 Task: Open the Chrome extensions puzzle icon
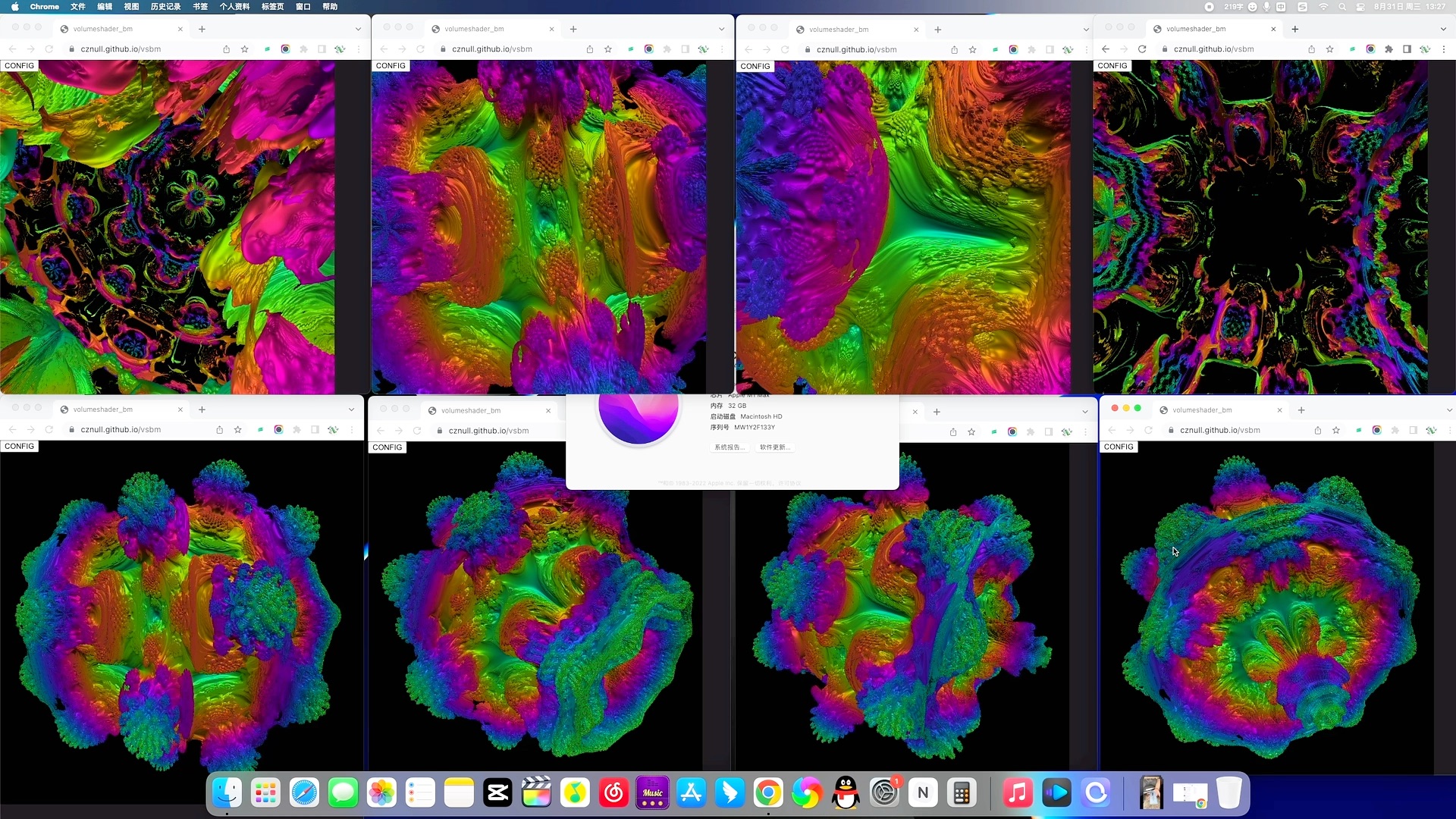[x=1390, y=49]
